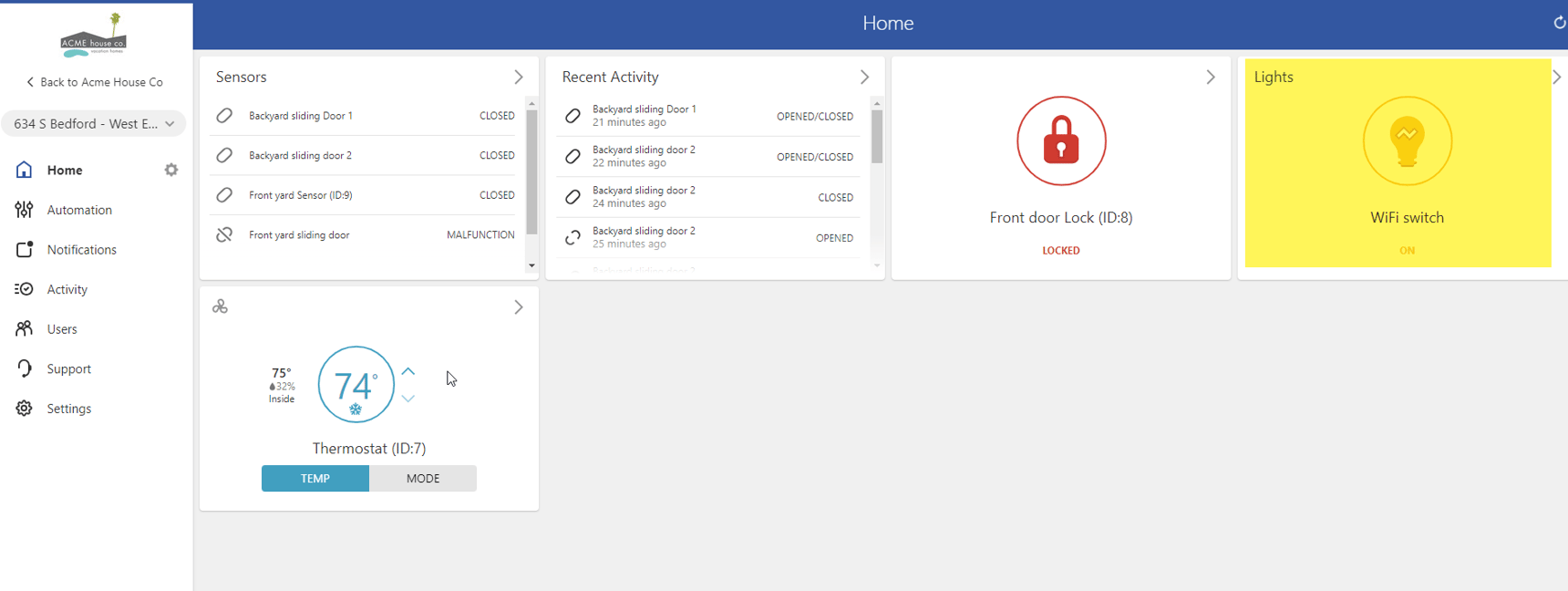The height and width of the screenshot is (591, 1568).
Task: Open the Home settings gear icon
Action: click(x=171, y=170)
